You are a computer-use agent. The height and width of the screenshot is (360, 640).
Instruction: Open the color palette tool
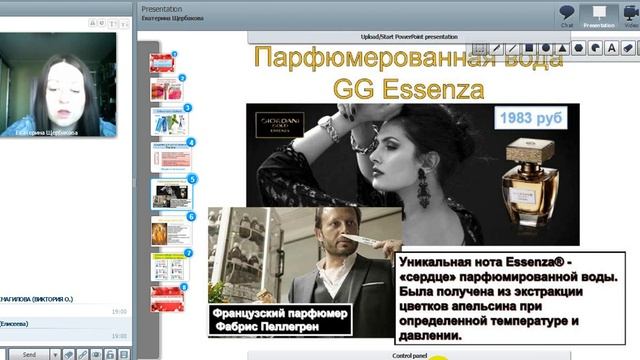[595, 49]
